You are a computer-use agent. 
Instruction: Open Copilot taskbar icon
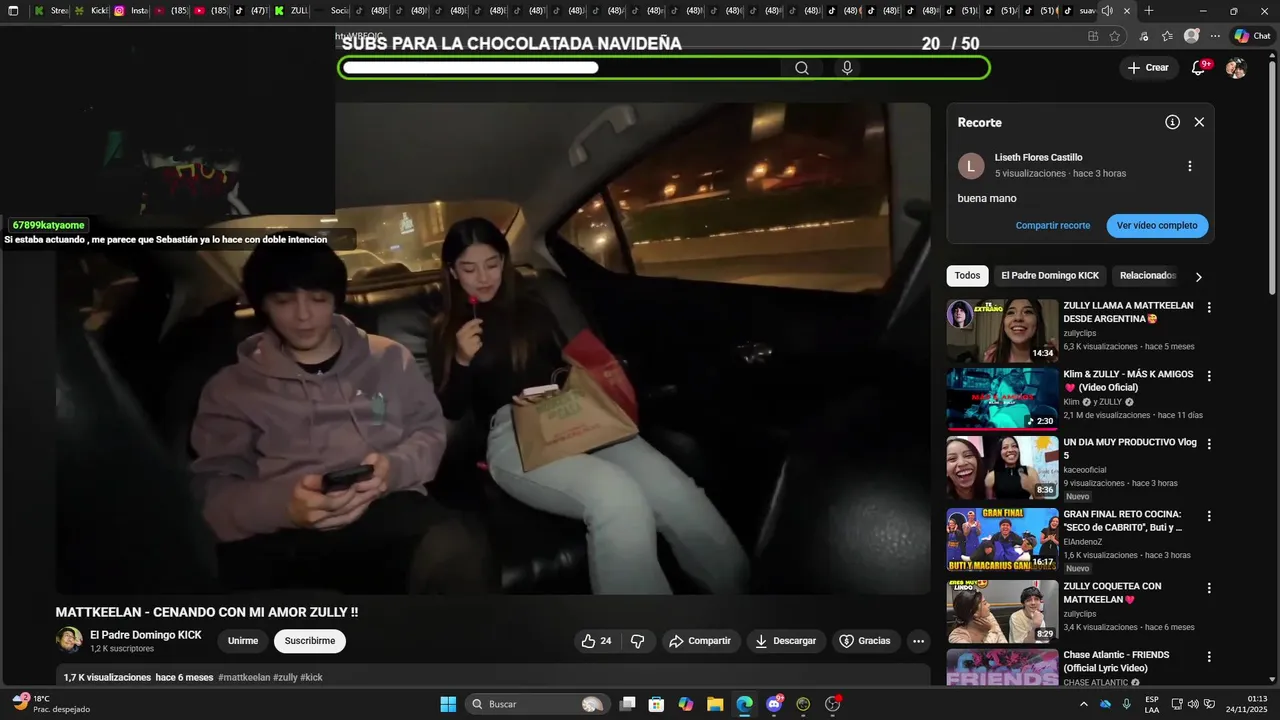685,704
